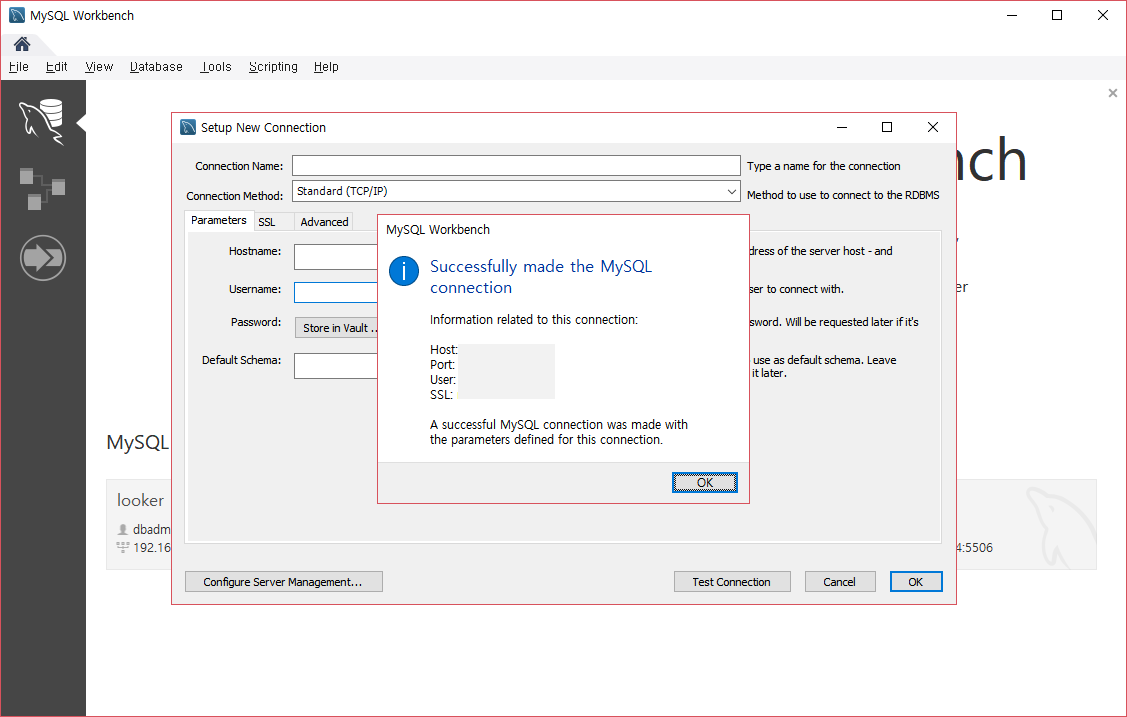Open the Edit menu
The image size is (1127, 717).
click(56, 67)
